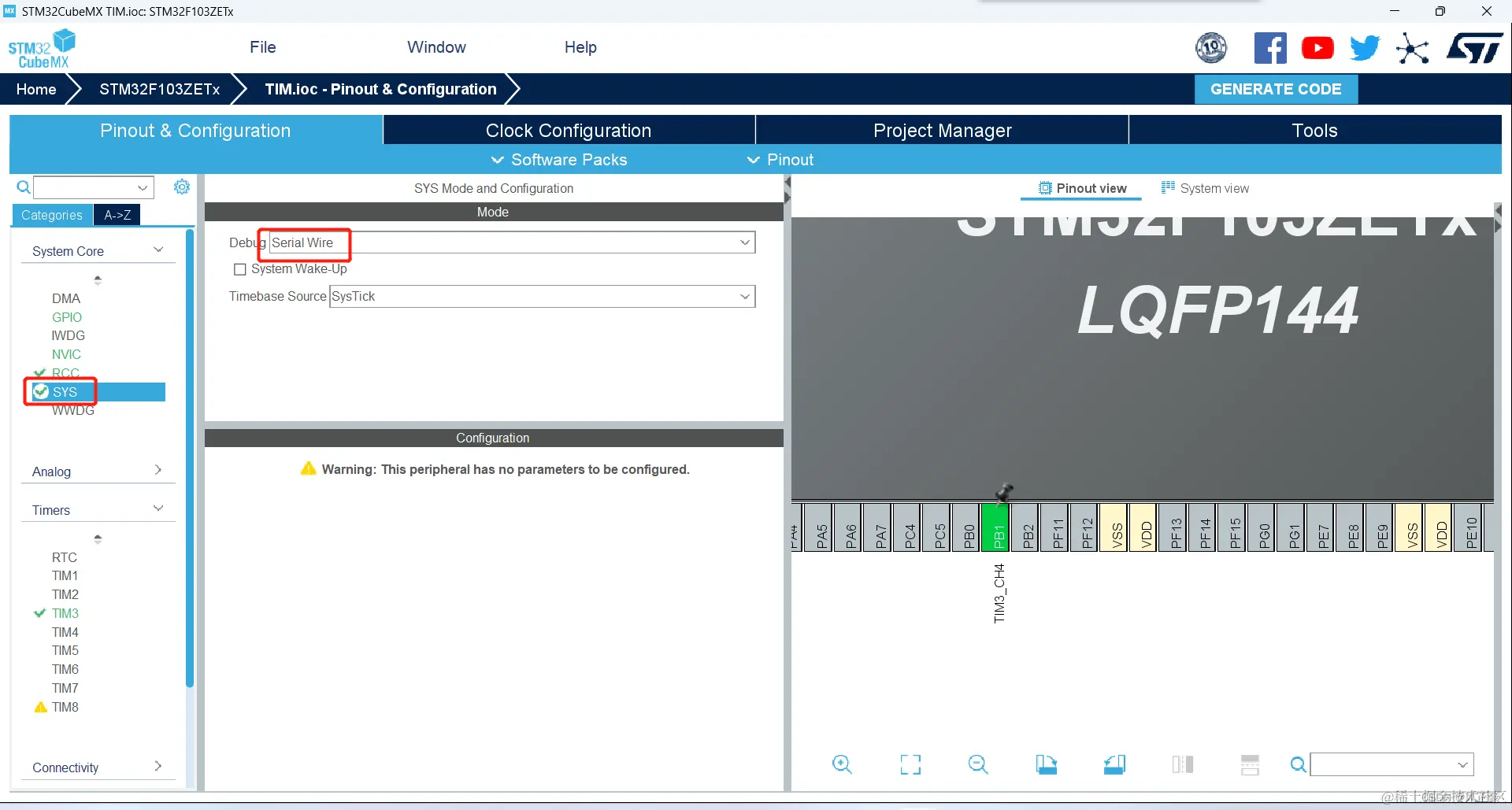
Task: Click the 10-year anniversary badge icon
Action: 1211,48
